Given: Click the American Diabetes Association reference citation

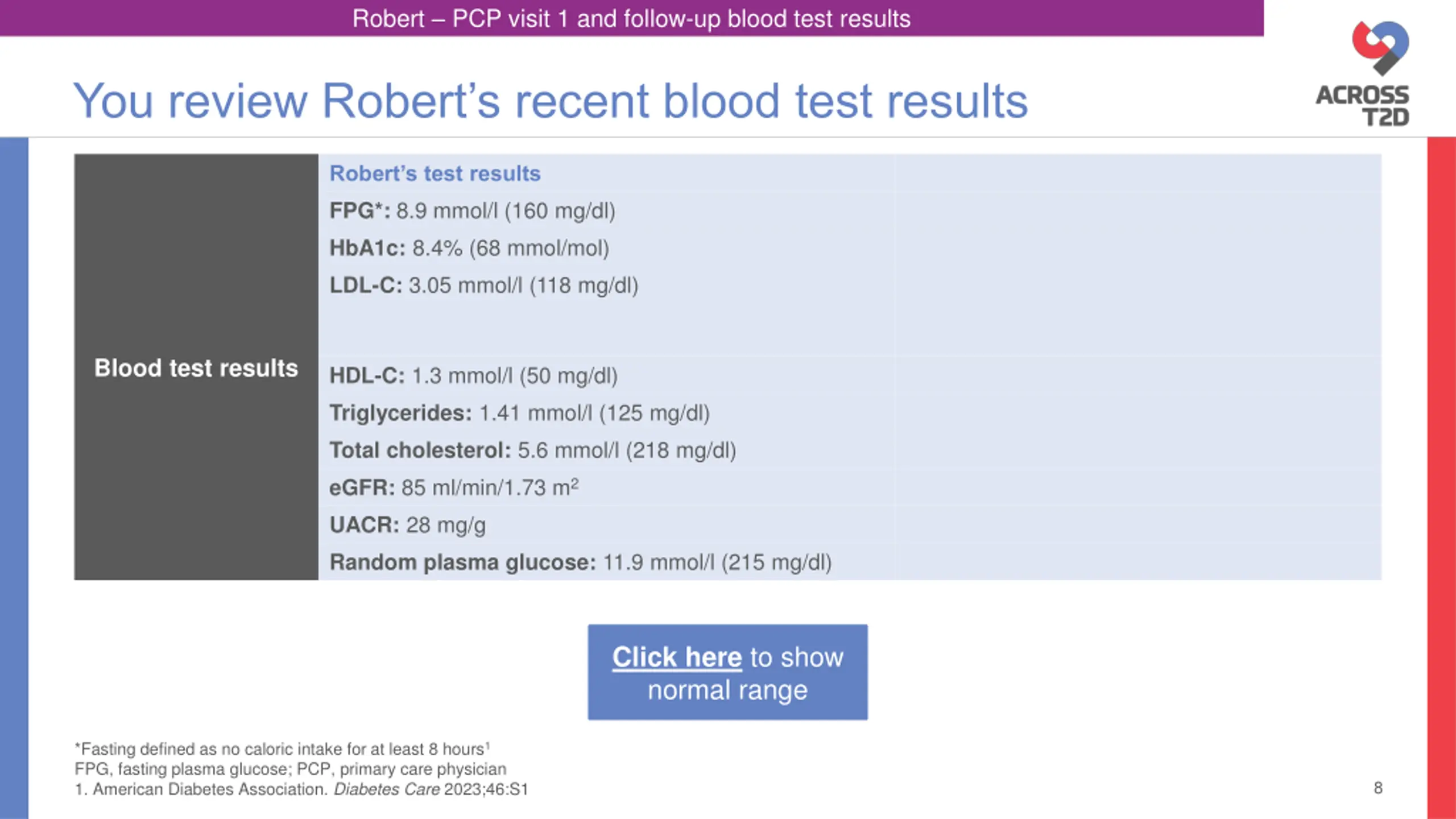Looking at the screenshot, I should point(301,789).
